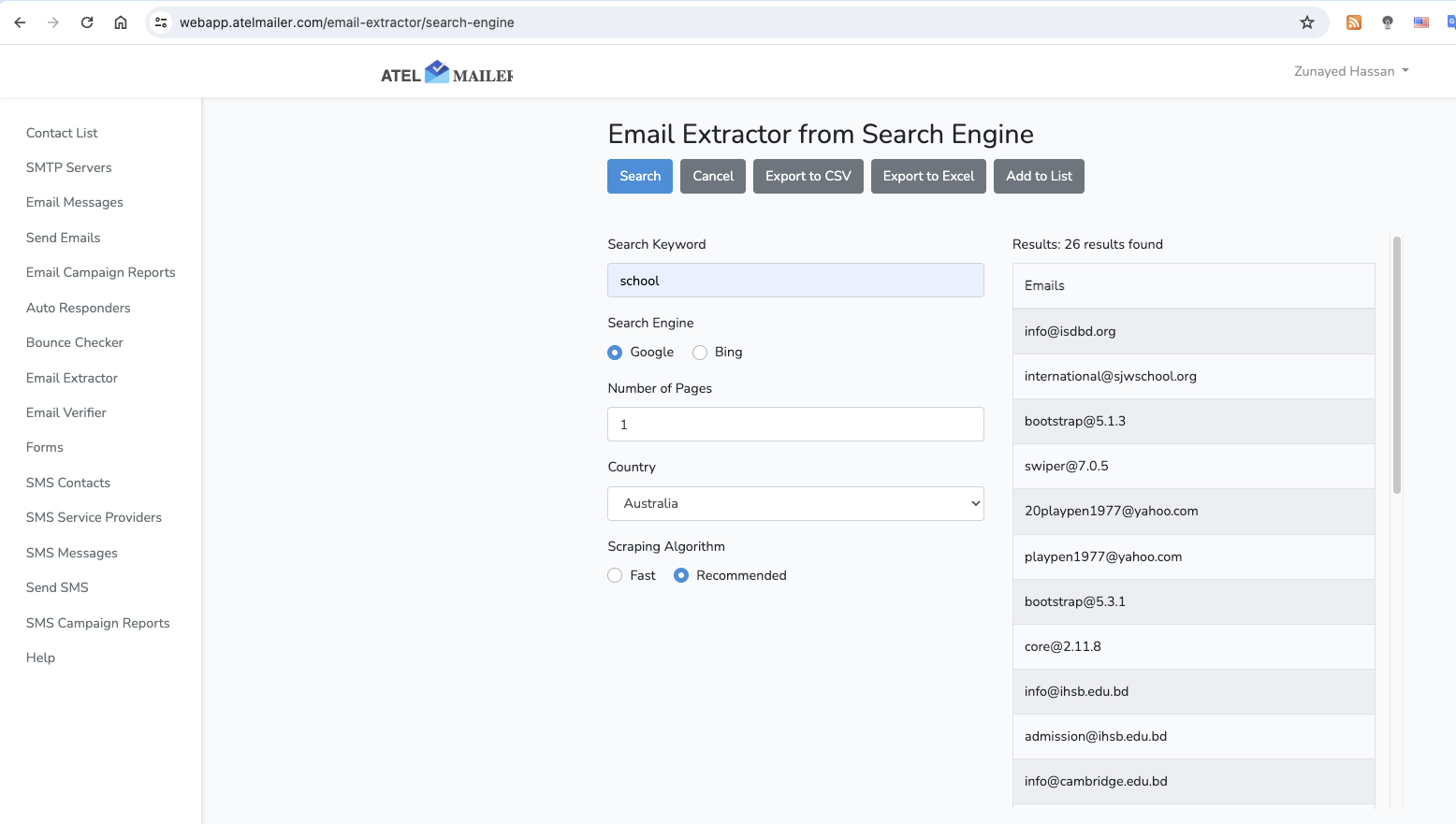Screen dimensions: 1456x824
Task: Open the browser home page
Action: click(121, 22)
